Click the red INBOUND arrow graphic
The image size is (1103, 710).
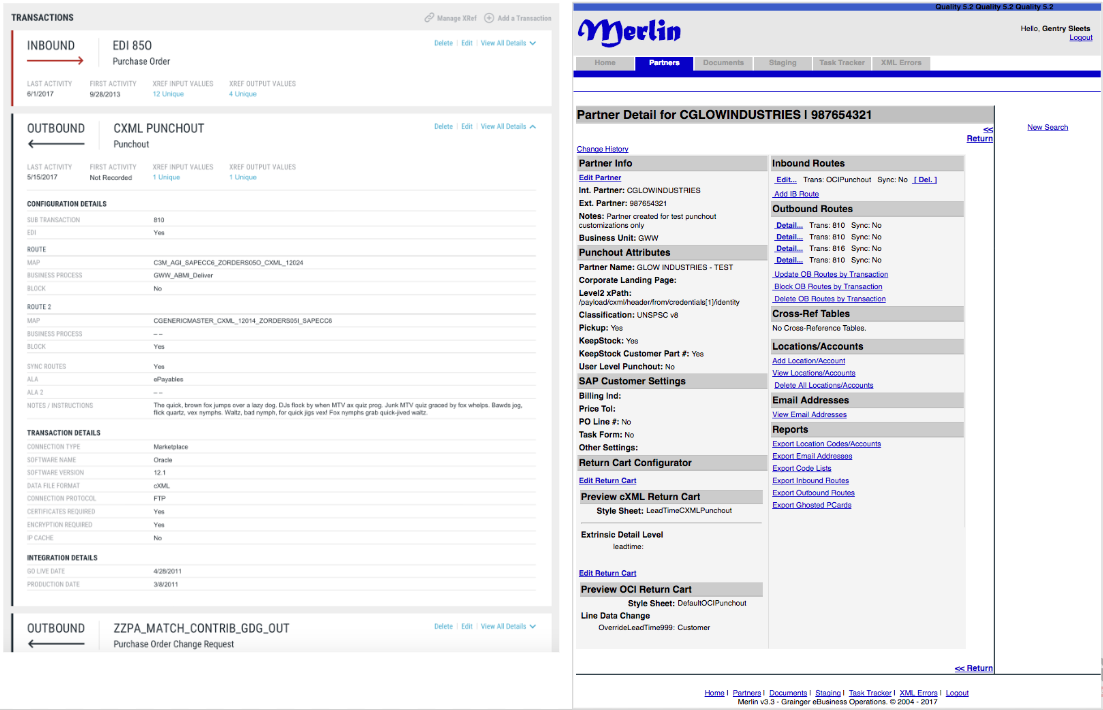(56, 62)
